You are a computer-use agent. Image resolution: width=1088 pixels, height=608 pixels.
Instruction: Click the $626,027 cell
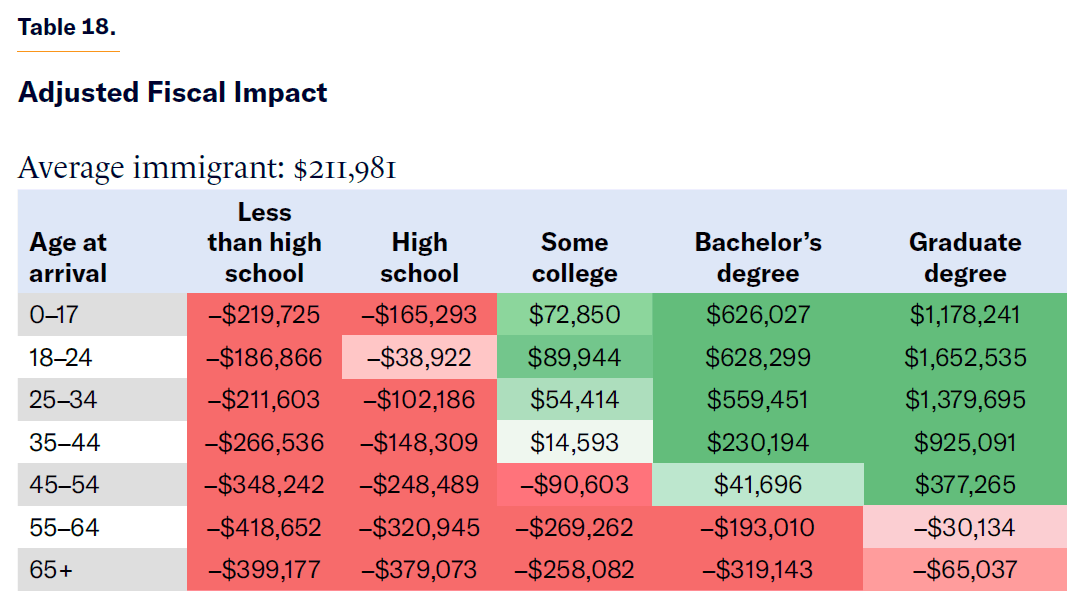click(758, 315)
